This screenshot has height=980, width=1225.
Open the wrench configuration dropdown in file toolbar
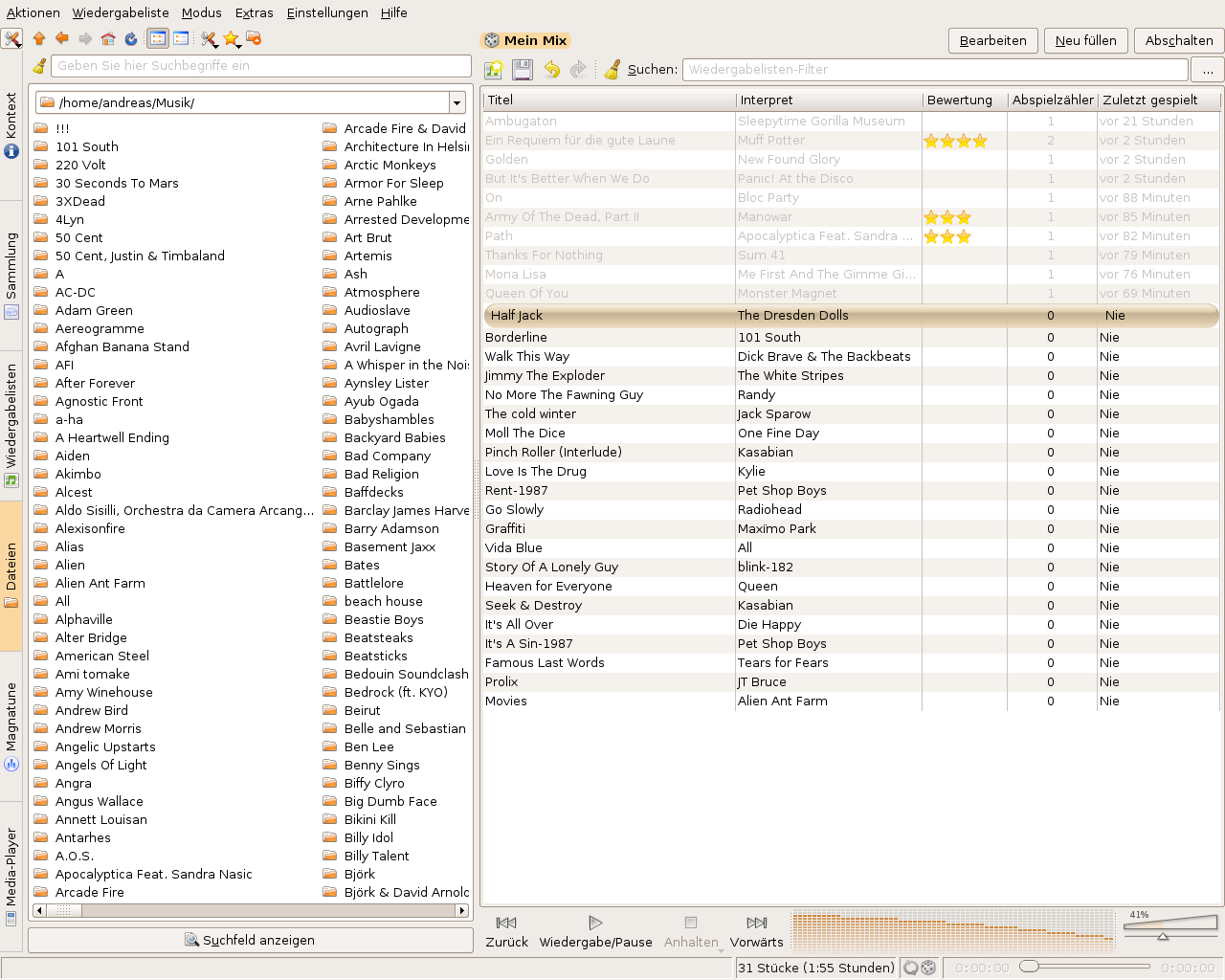(x=209, y=39)
